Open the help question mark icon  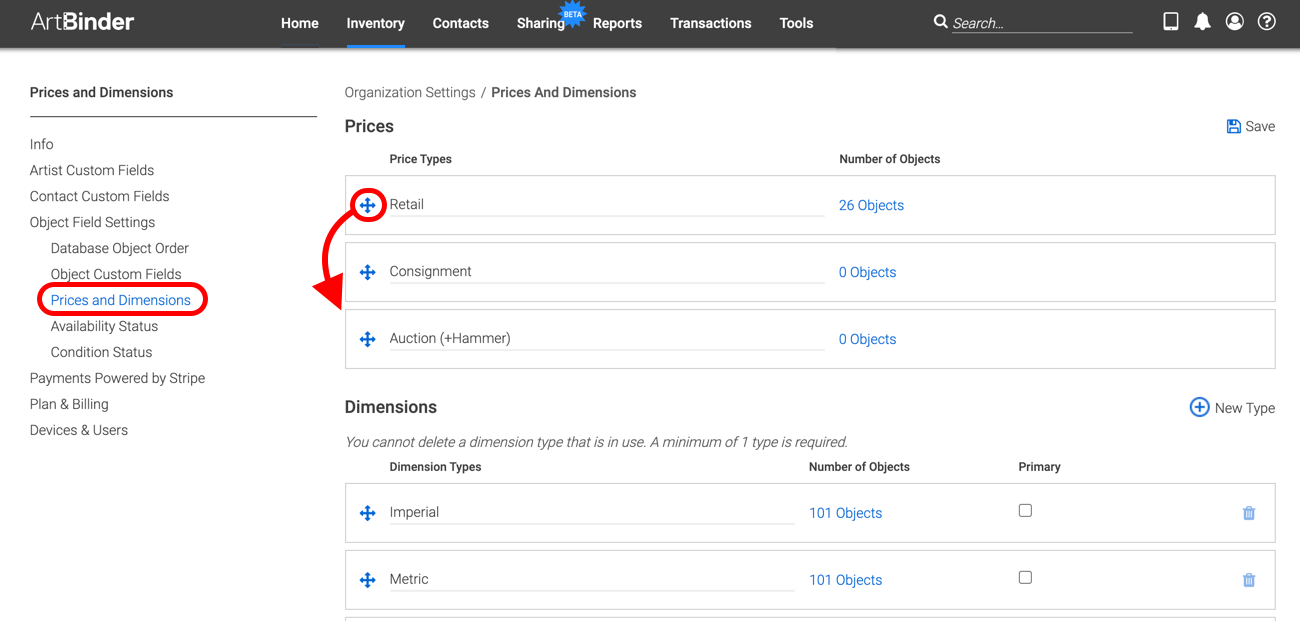pos(1267,22)
